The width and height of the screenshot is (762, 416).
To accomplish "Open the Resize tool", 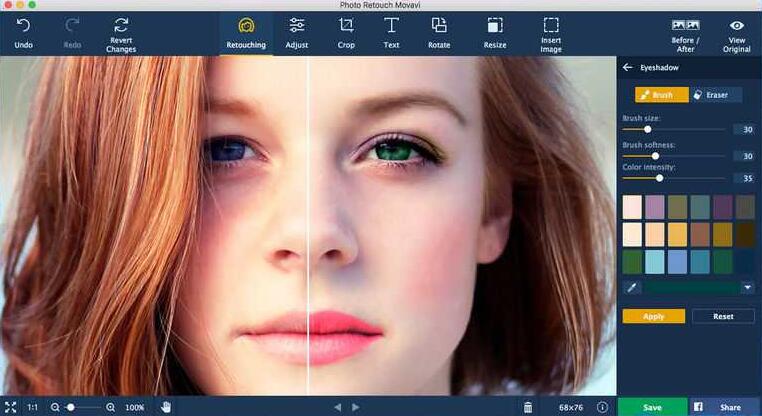I will [x=495, y=34].
